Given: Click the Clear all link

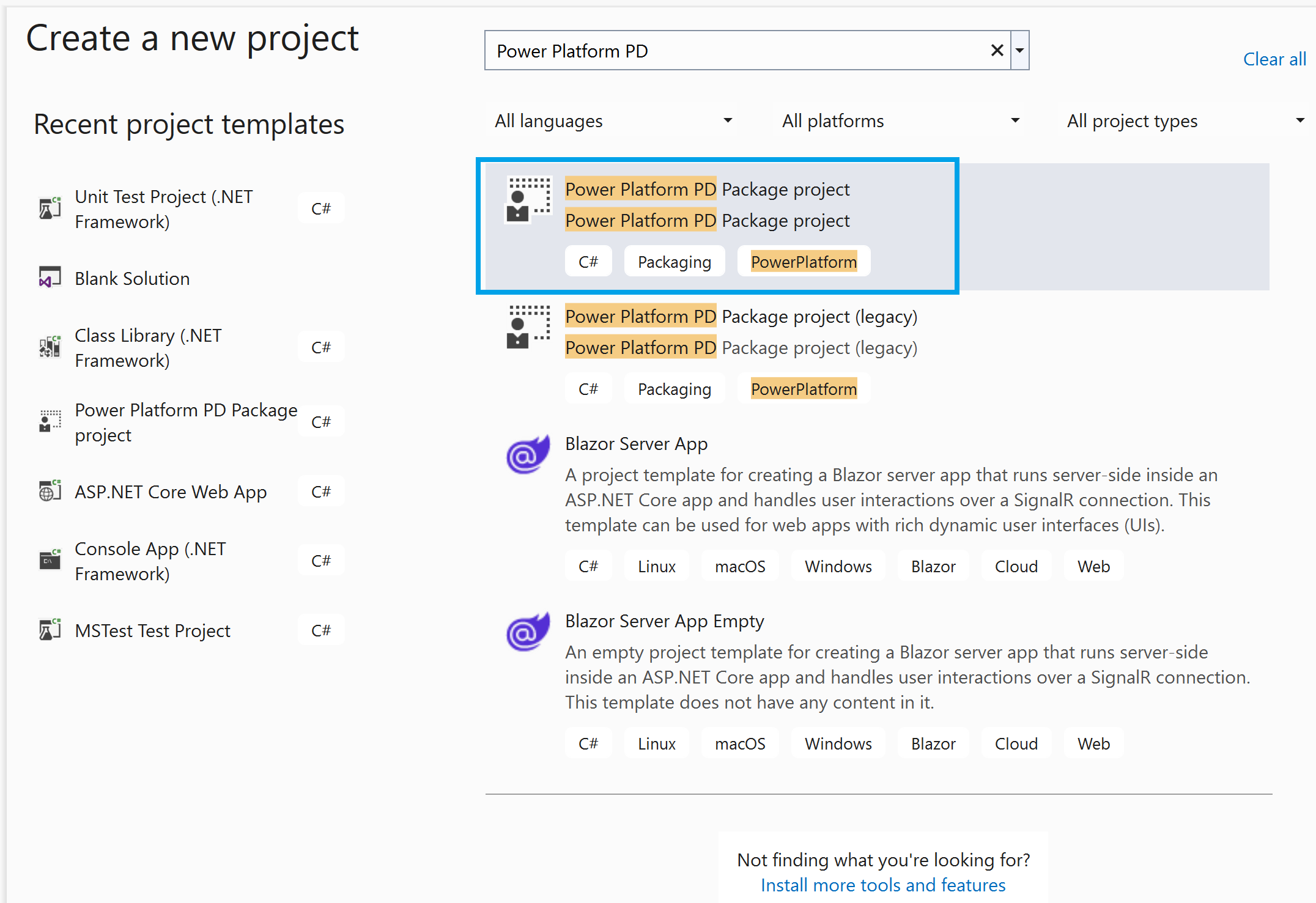Looking at the screenshot, I should pyautogui.click(x=1274, y=59).
